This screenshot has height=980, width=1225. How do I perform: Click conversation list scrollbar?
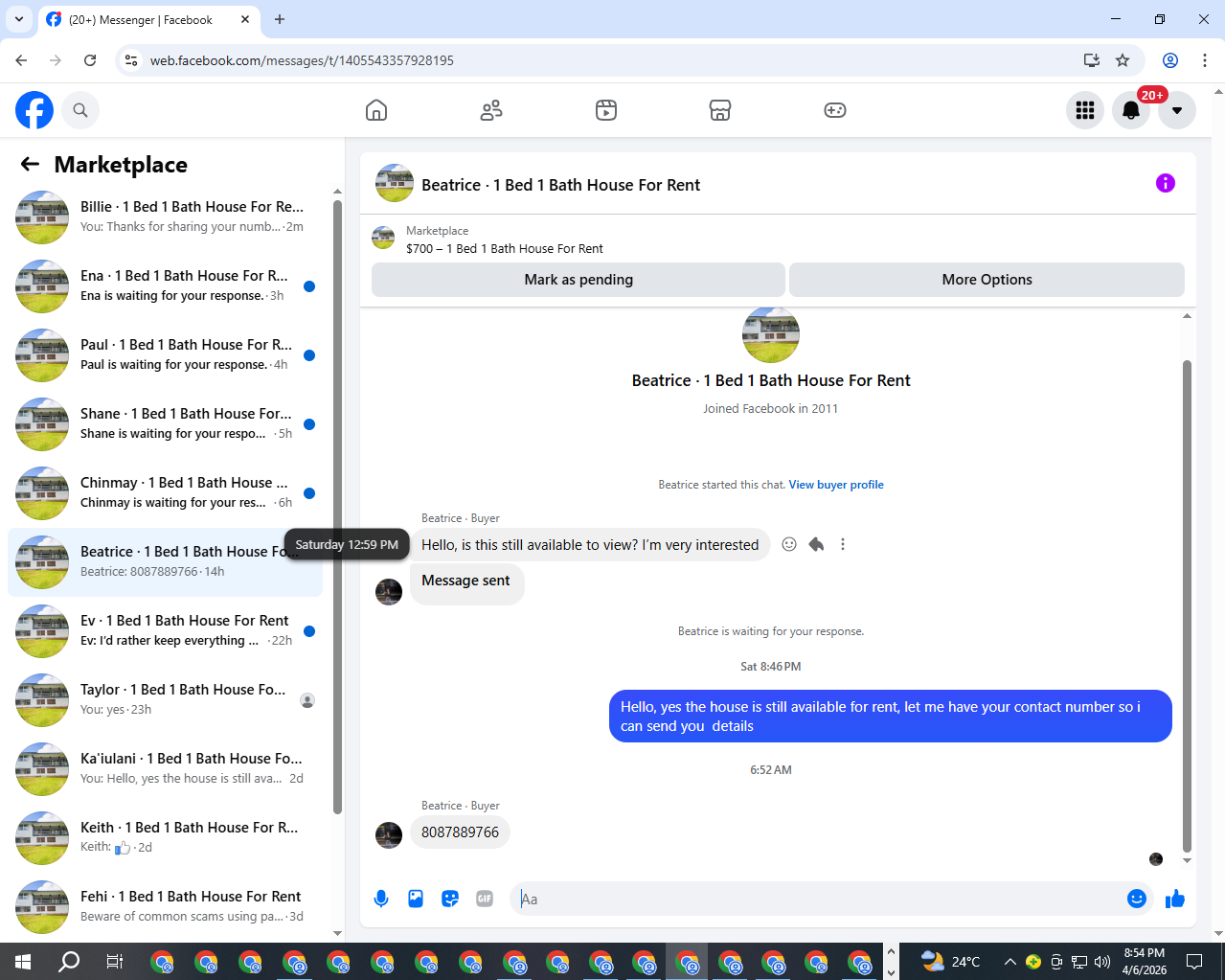tap(337, 507)
